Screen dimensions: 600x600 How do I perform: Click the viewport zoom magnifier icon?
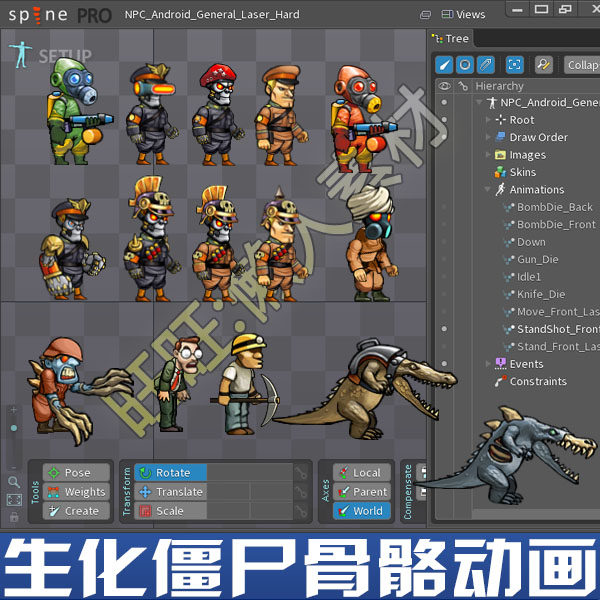pos(14,482)
